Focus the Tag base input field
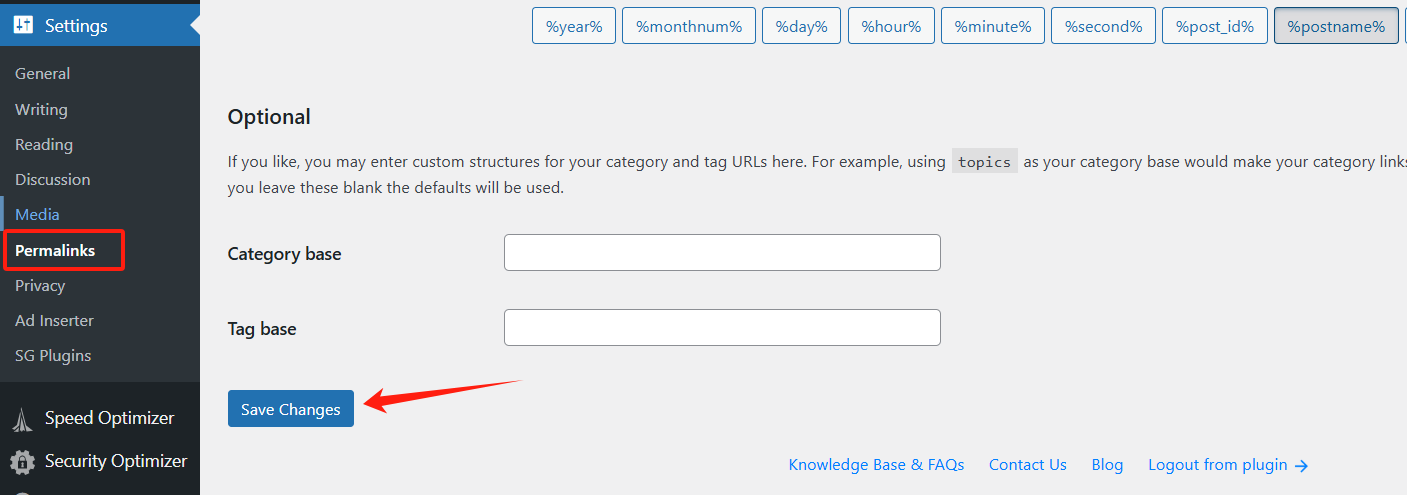 (722, 328)
